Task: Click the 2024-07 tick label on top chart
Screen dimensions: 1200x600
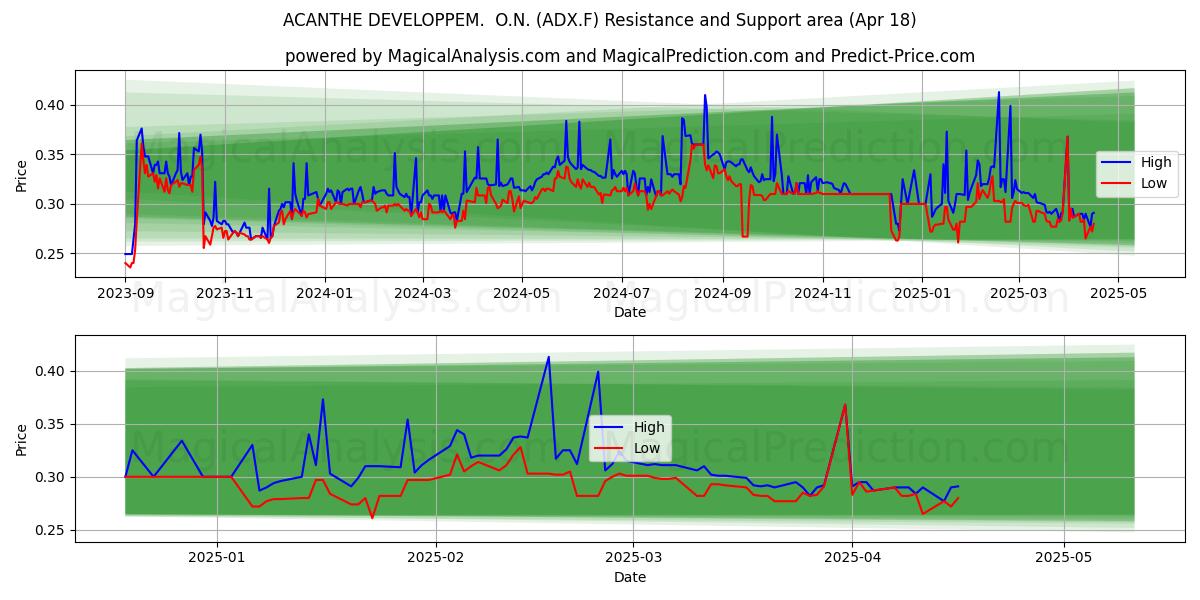Action: click(622, 294)
